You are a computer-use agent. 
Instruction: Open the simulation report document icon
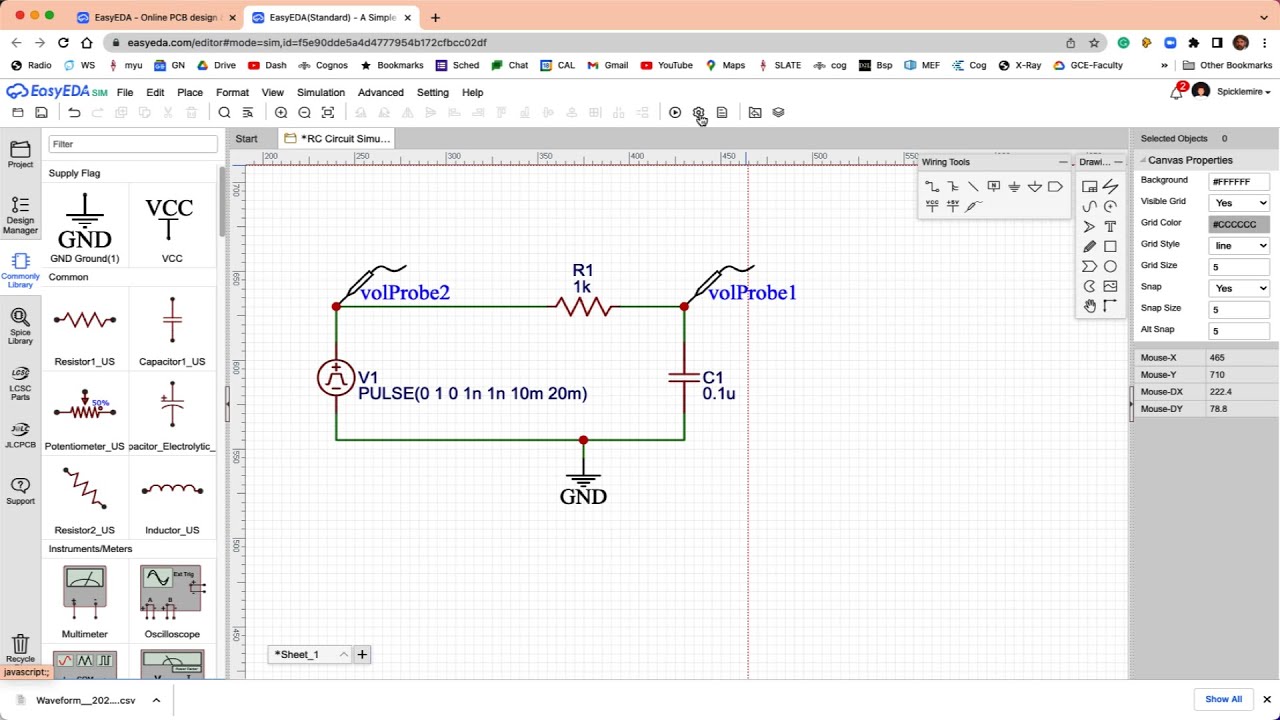tap(722, 113)
